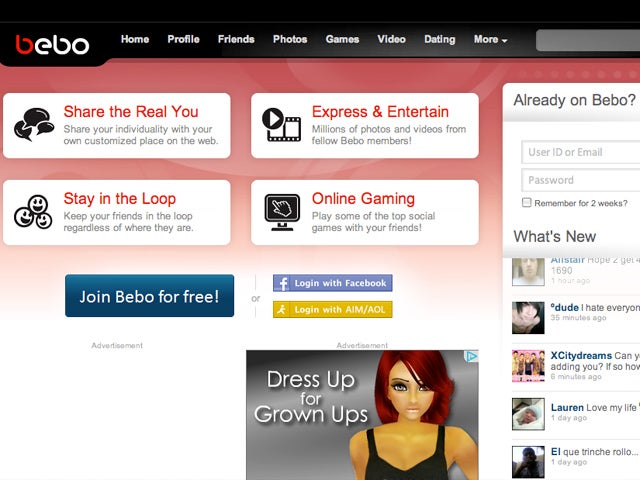Viewport: 640px width, 480px height.
Task: Open the Home menu item
Action: pyautogui.click(x=135, y=39)
